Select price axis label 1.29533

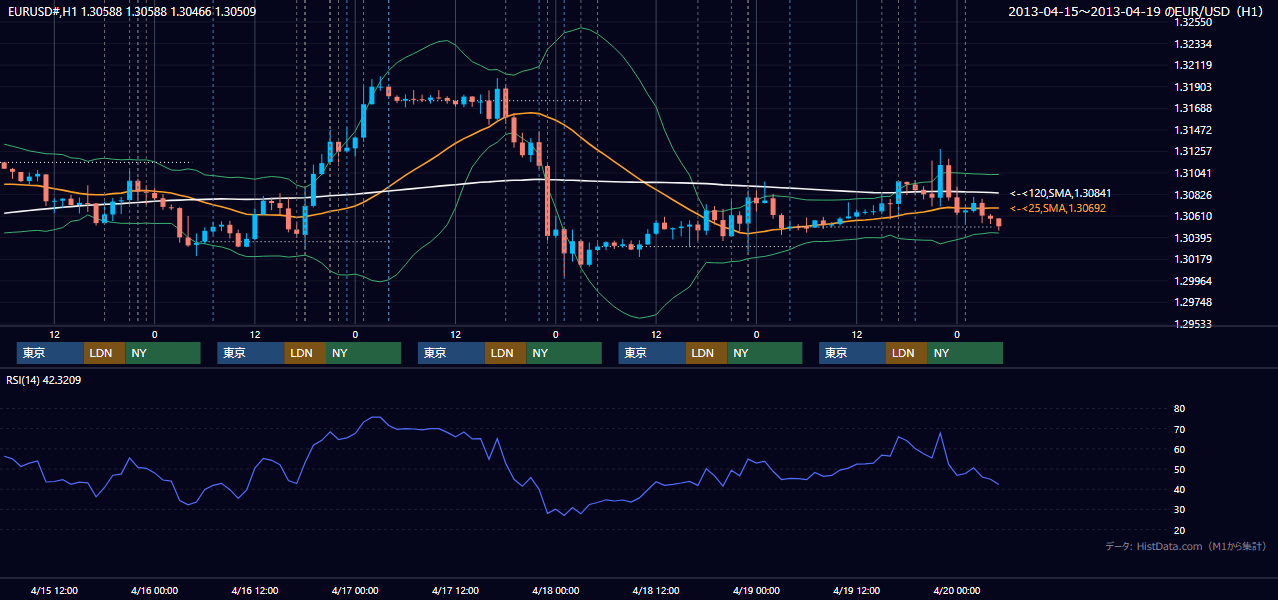coord(1193,324)
